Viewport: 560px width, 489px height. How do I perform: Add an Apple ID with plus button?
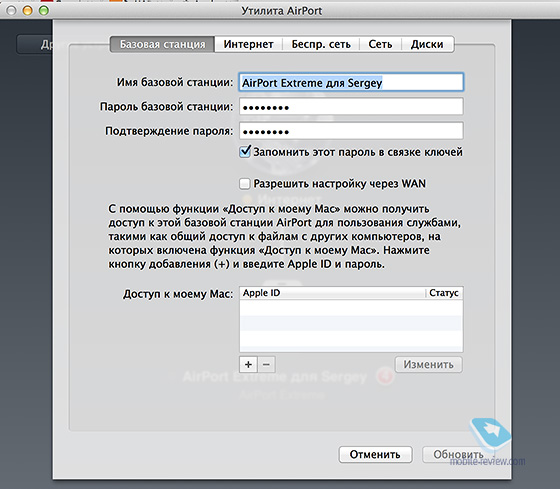pyautogui.click(x=249, y=365)
